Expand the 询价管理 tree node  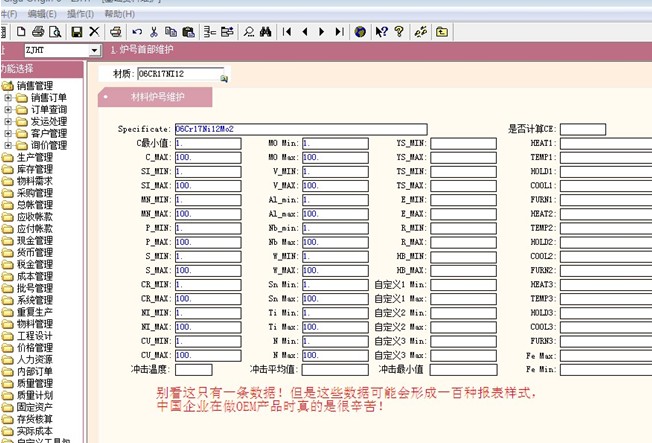coord(9,145)
